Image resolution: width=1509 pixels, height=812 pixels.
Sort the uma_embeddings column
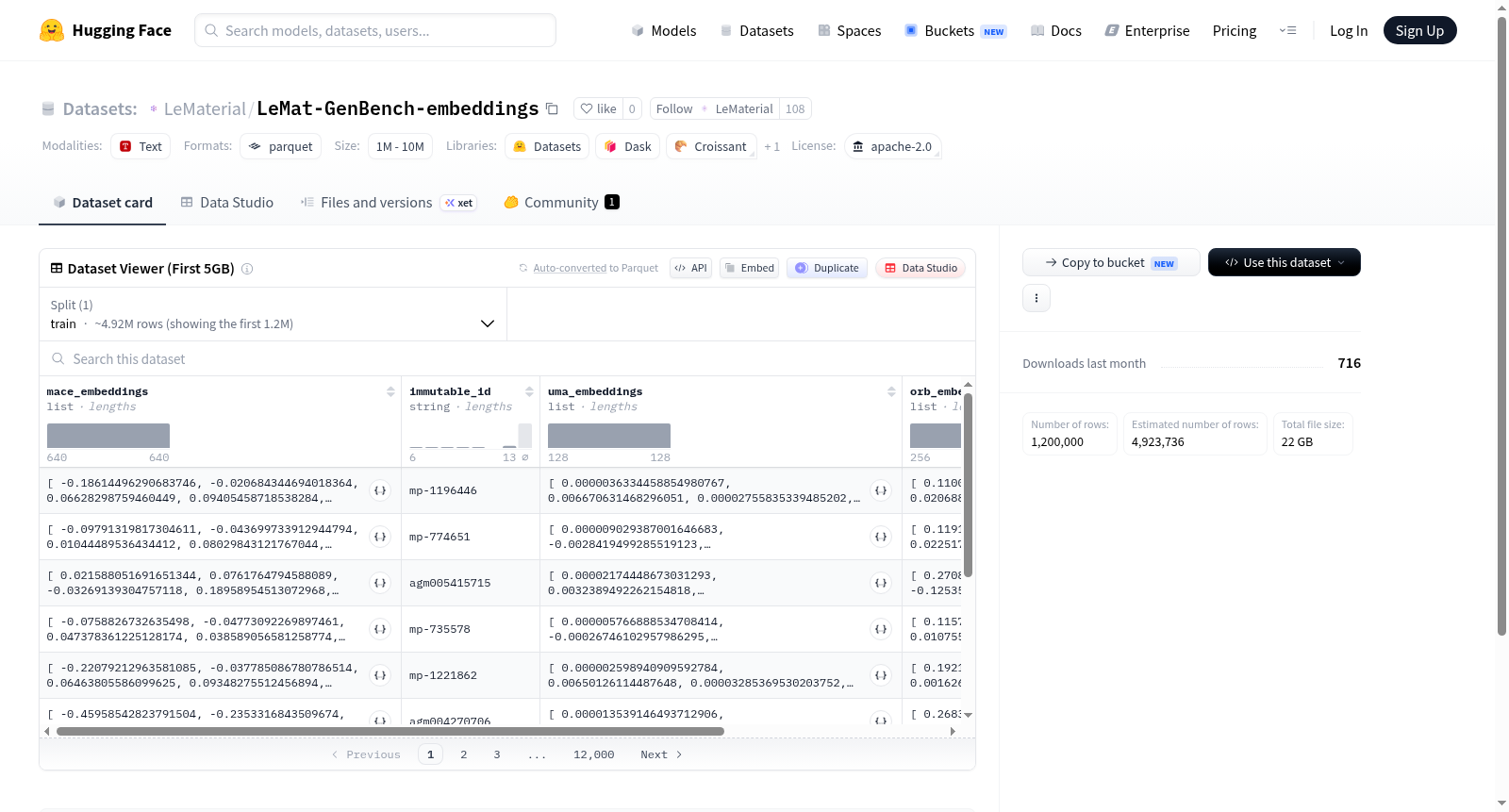click(x=891, y=391)
